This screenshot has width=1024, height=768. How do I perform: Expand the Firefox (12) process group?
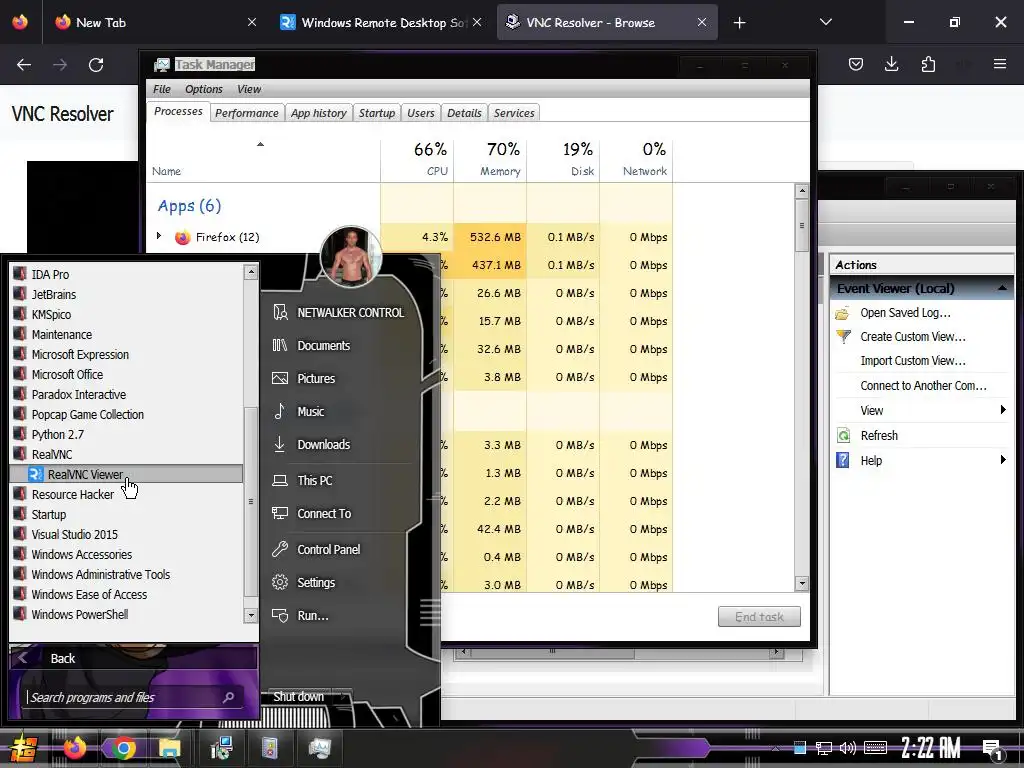159,236
